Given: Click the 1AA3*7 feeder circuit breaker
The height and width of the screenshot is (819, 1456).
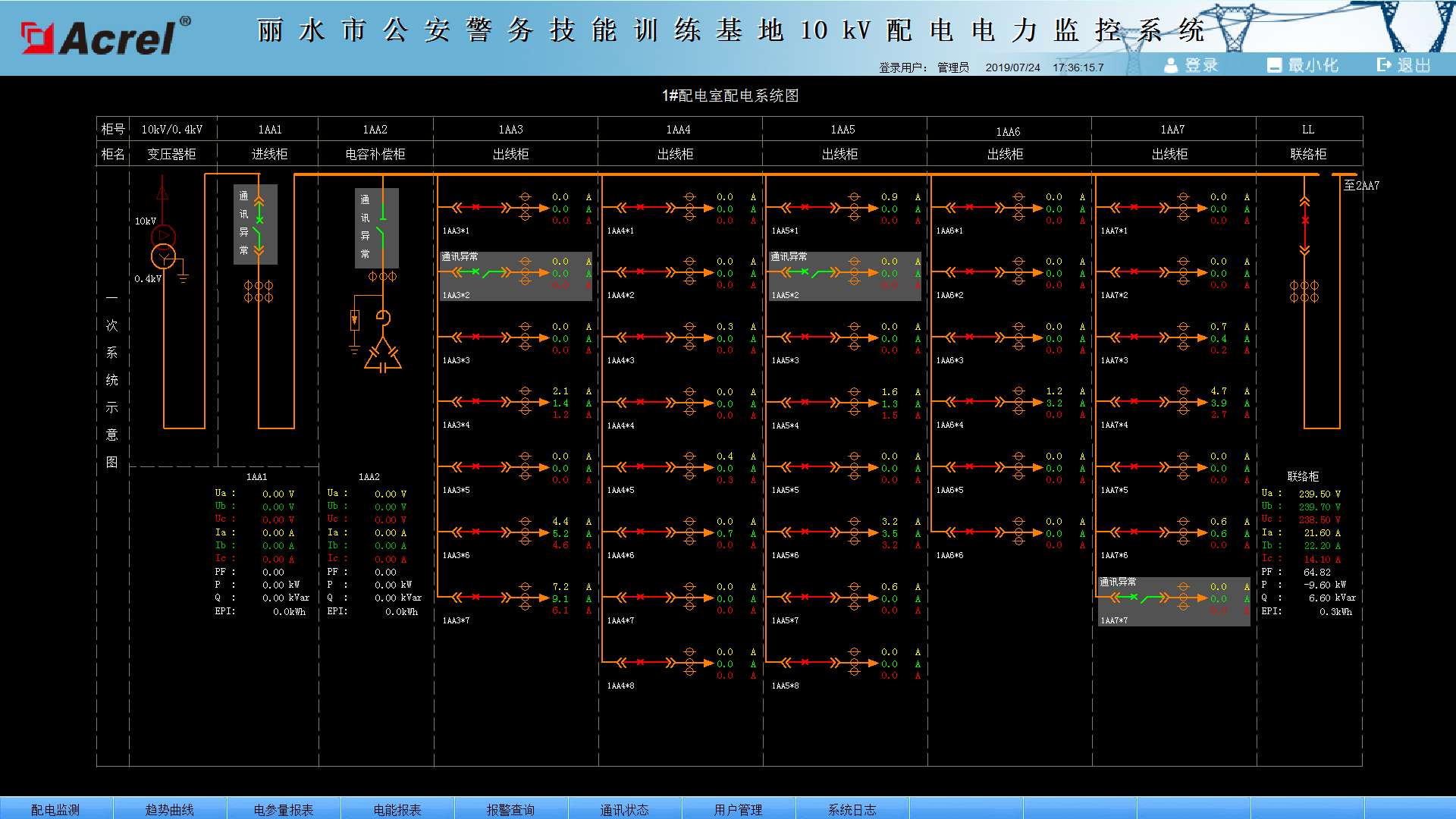Looking at the screenshot, I should pos(476,598).
